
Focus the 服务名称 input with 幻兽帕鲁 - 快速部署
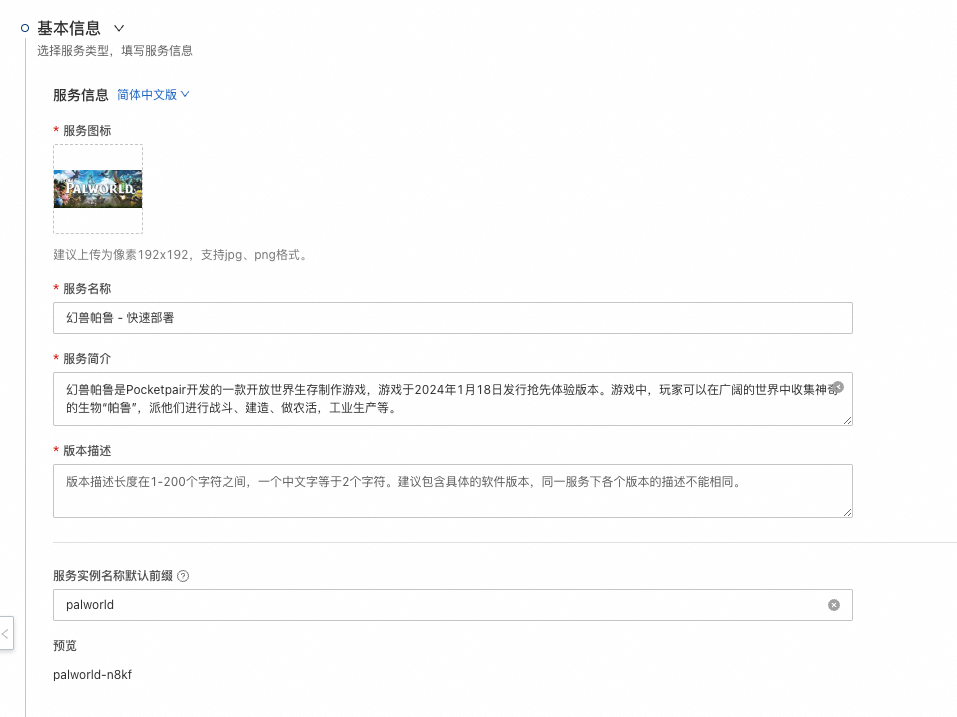(452, 318)
